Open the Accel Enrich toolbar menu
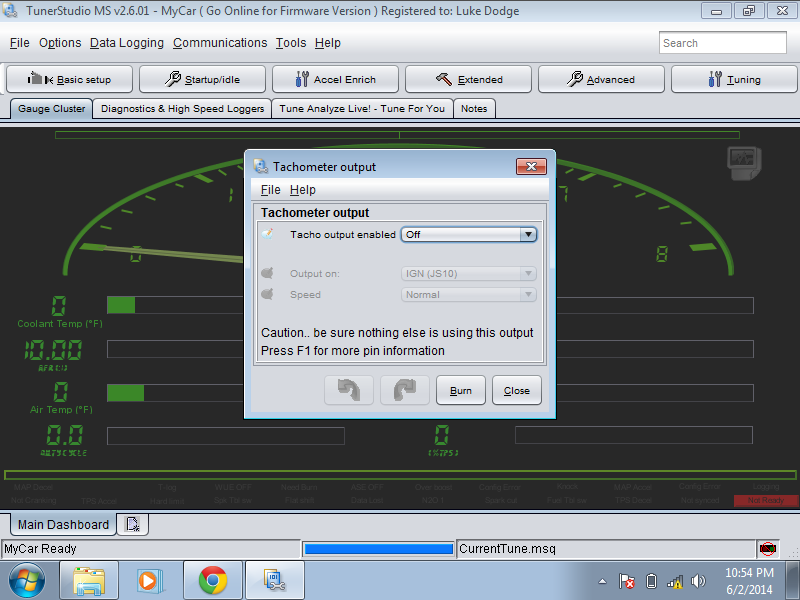 (x=335, y=79)
